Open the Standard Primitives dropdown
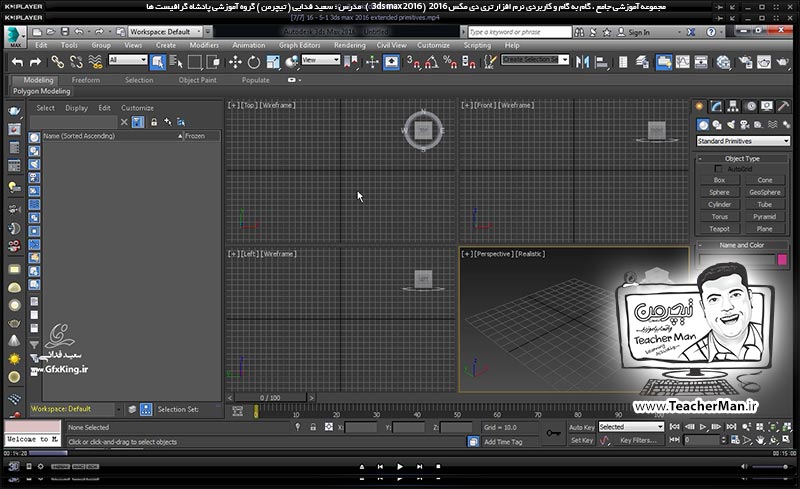The height and width of the screenshot is (489, 800). (x=743, y=141)
